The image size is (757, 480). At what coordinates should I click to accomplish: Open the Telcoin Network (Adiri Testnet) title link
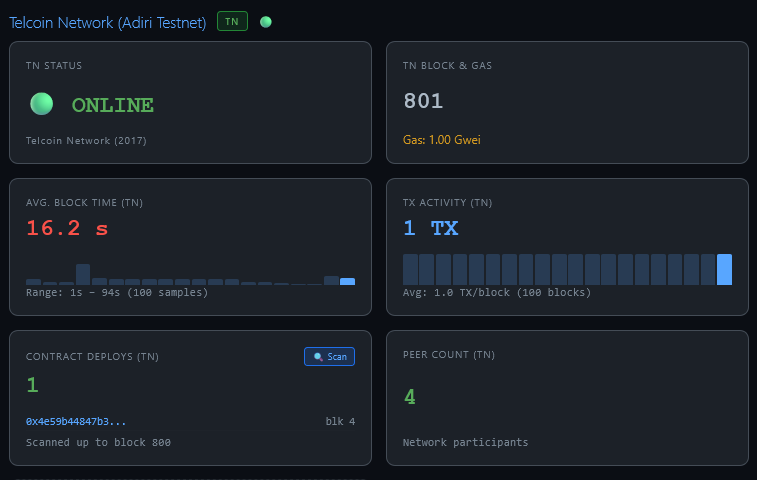tap(108, 23)
